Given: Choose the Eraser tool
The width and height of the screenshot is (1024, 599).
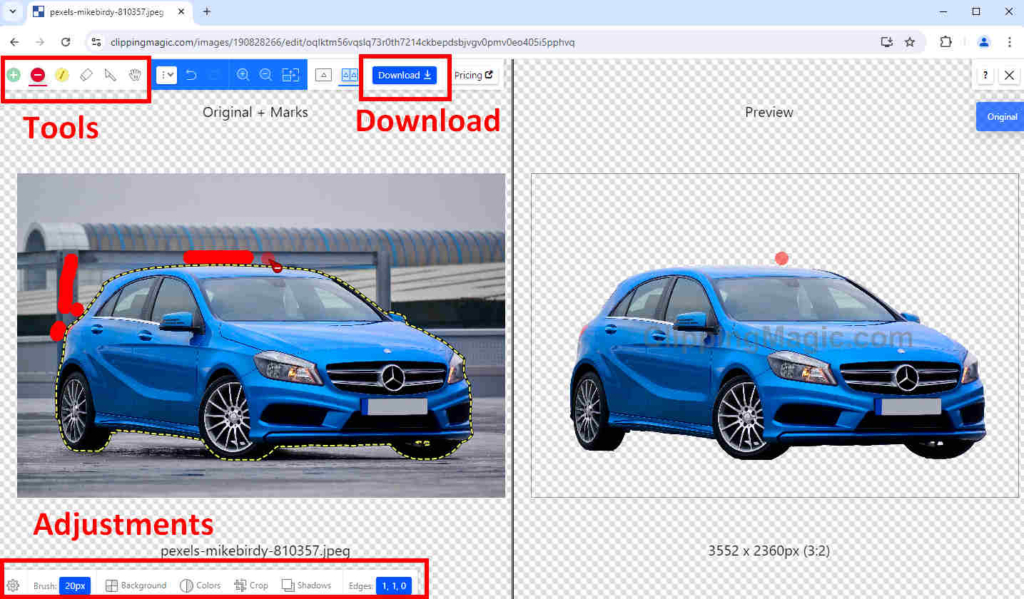Looking at the screenshot, I should (86, 75).
